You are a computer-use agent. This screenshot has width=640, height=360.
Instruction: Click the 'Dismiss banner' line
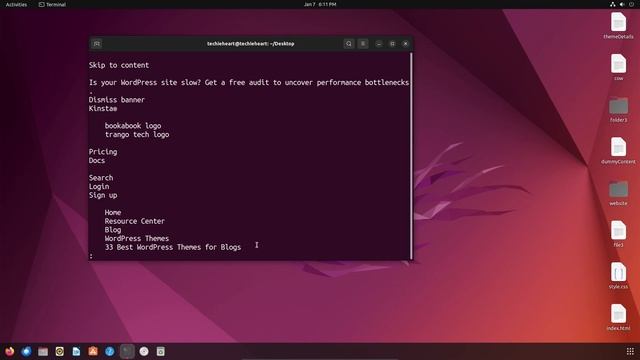point(117,100)
